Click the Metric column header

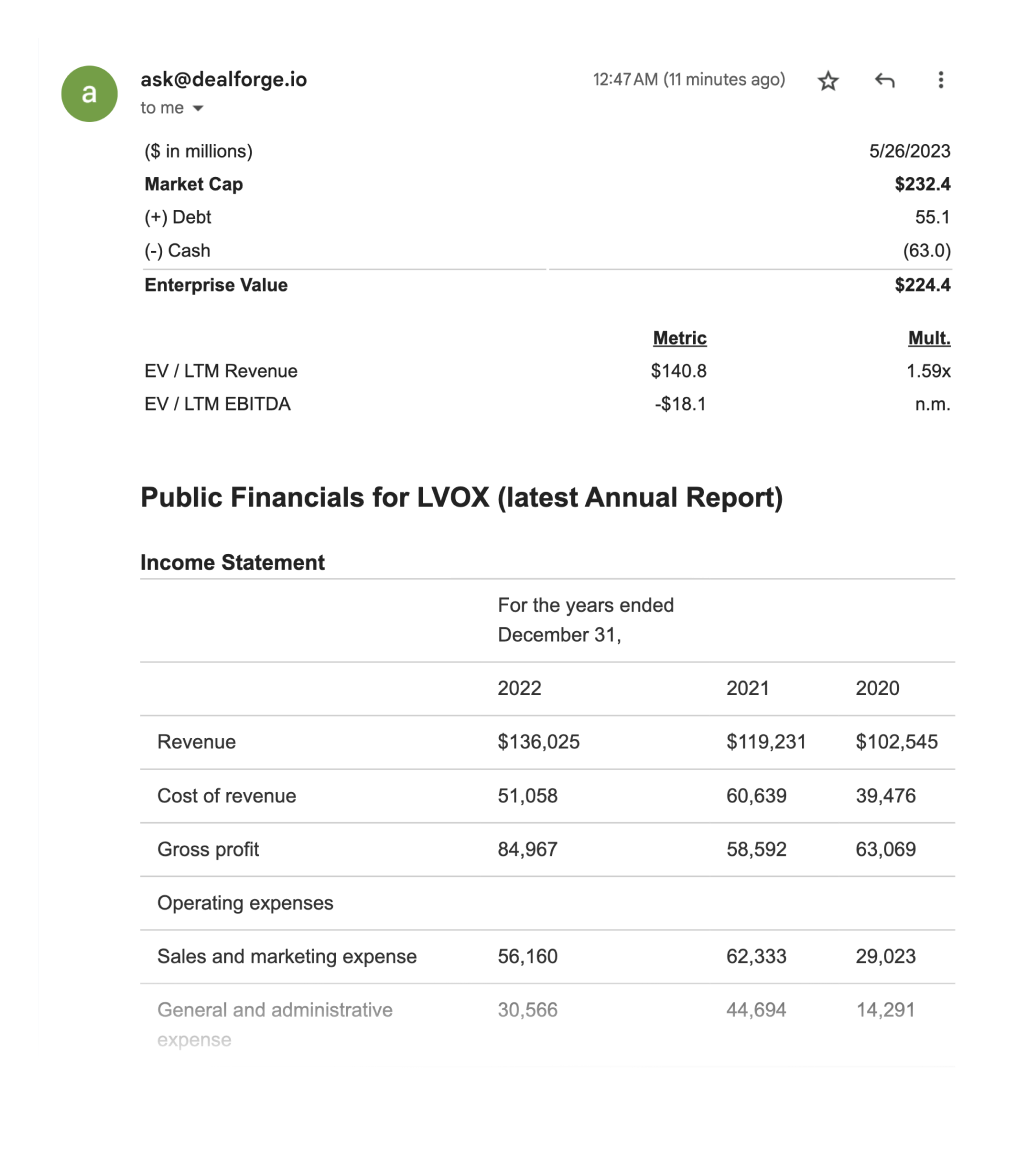(x=680, y=338)
